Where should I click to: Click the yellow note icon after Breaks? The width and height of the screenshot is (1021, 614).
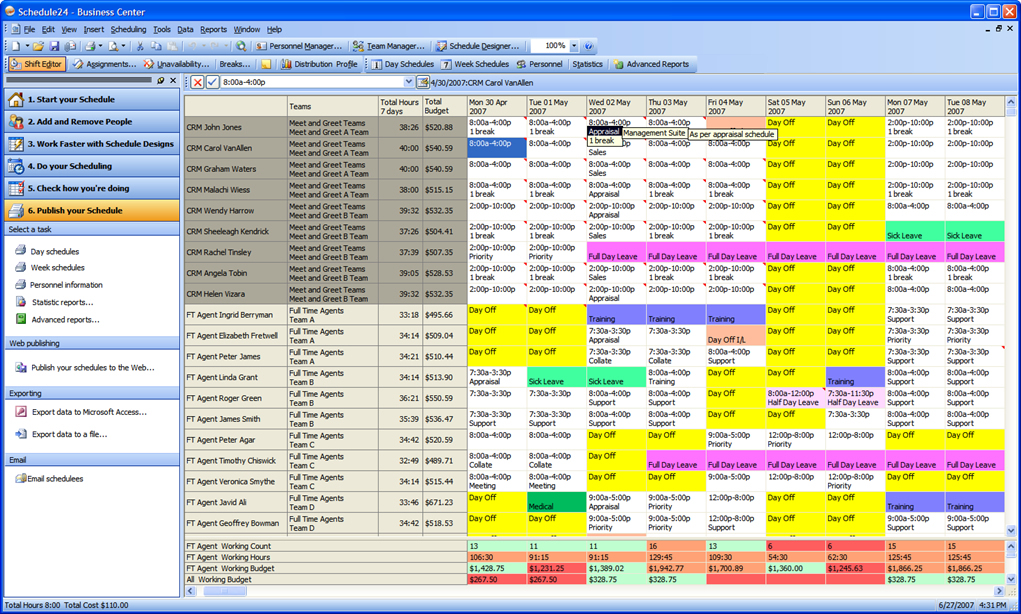[266, 64]
